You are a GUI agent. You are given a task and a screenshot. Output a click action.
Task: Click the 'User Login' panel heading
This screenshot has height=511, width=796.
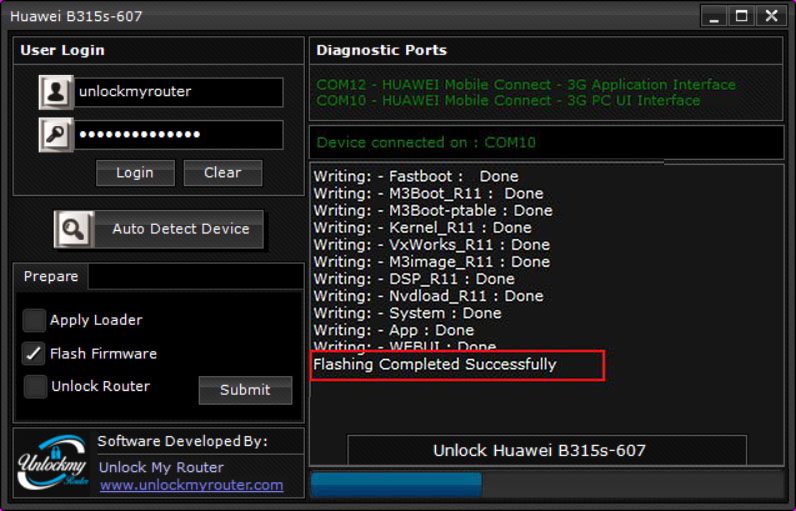(62, 50)
